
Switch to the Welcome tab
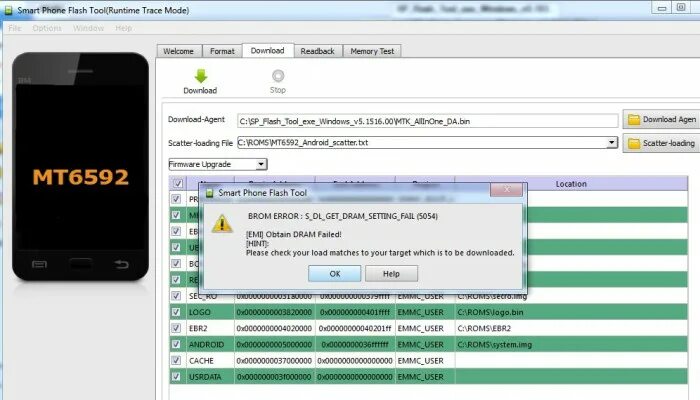179,51
